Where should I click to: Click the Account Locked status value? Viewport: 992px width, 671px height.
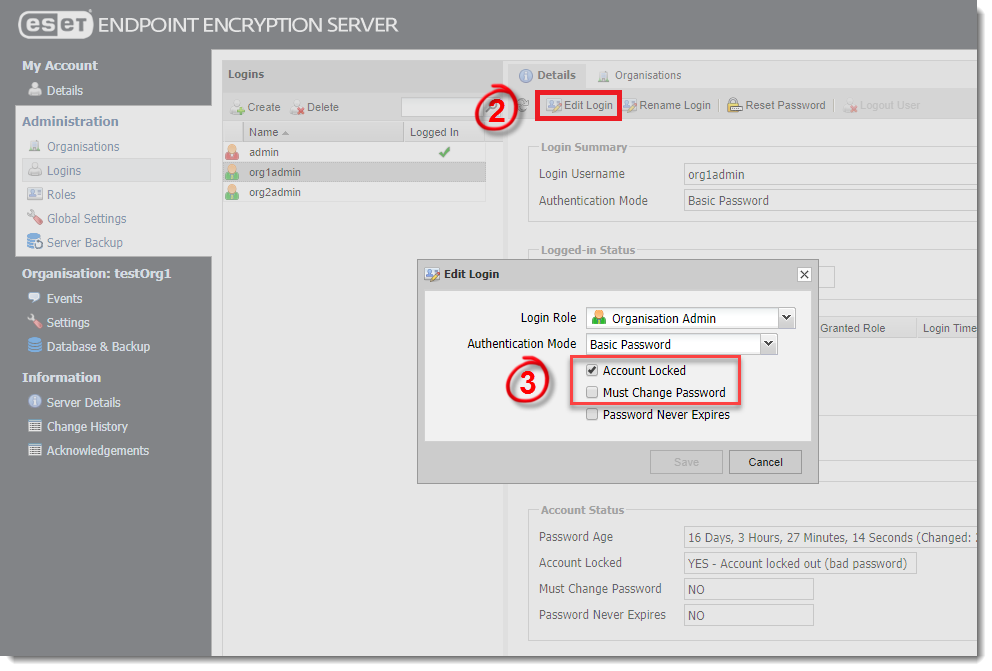800,563
